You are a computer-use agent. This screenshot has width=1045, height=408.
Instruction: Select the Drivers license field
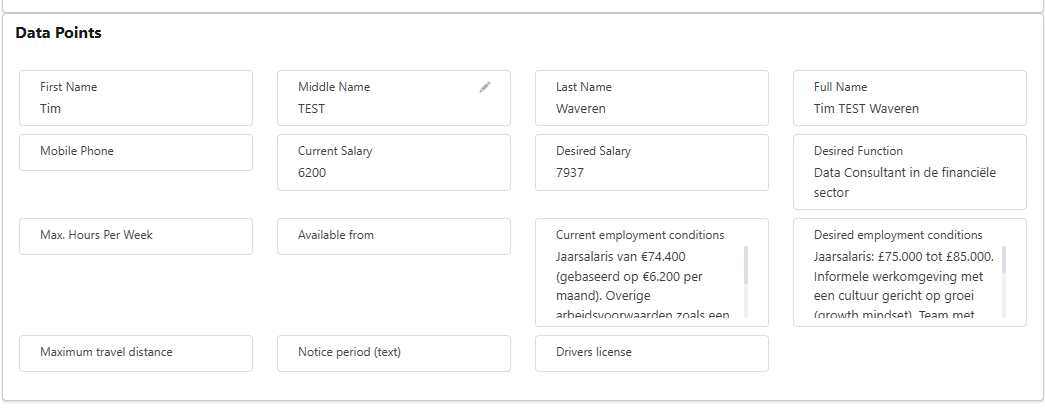click(651, 353)
